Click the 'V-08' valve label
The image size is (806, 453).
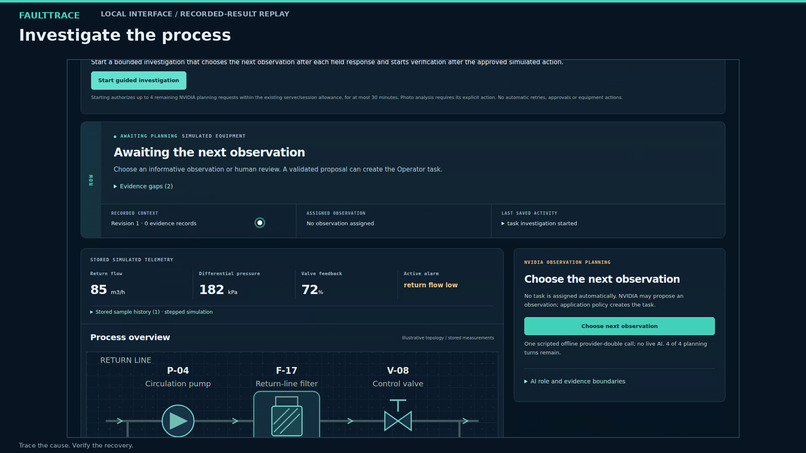click(398, 370)
